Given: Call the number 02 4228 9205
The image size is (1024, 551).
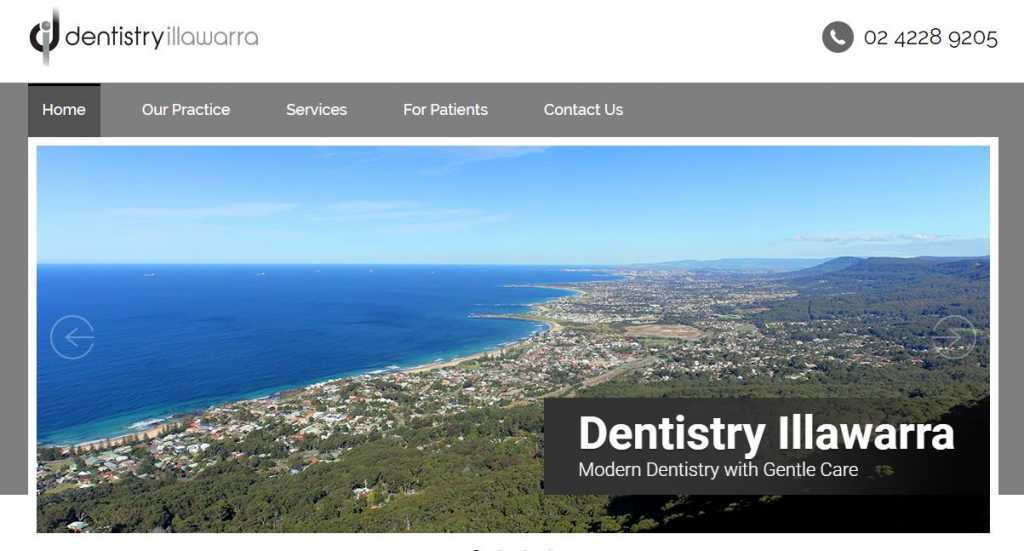Looking at the screenshot, I should pyautogui.click(x=931, y=38).
